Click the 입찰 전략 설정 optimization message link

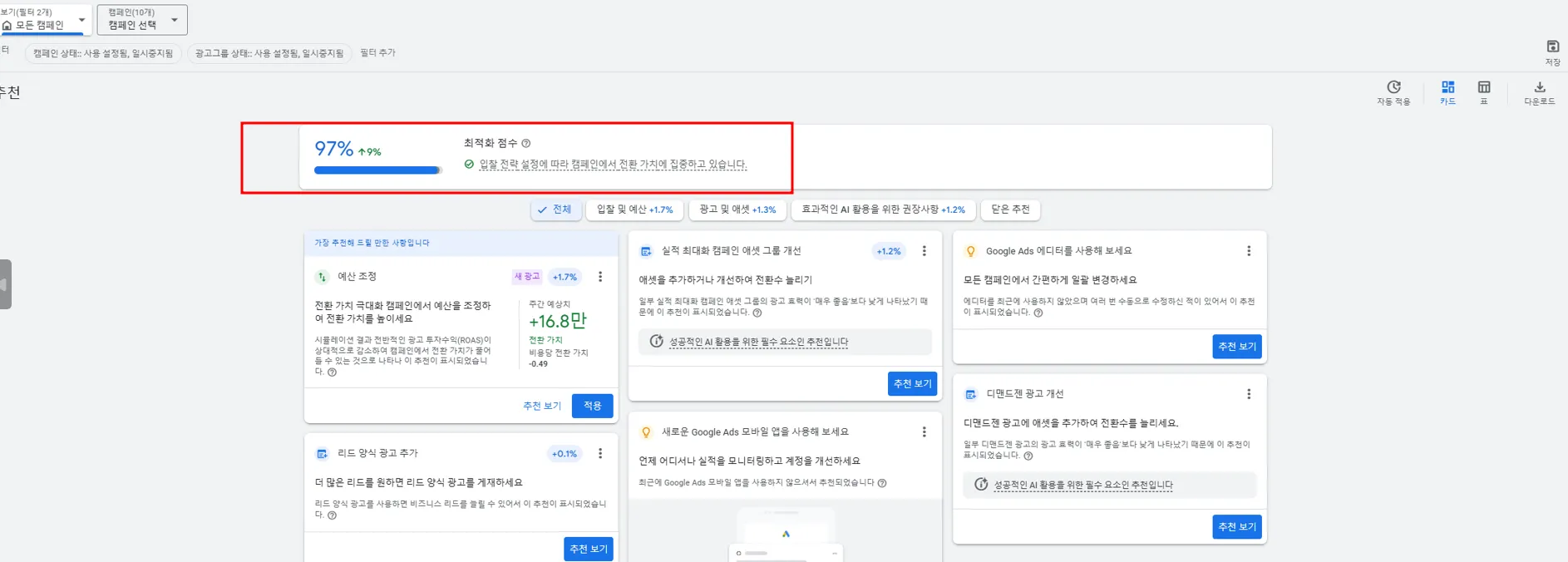(613, 165)
